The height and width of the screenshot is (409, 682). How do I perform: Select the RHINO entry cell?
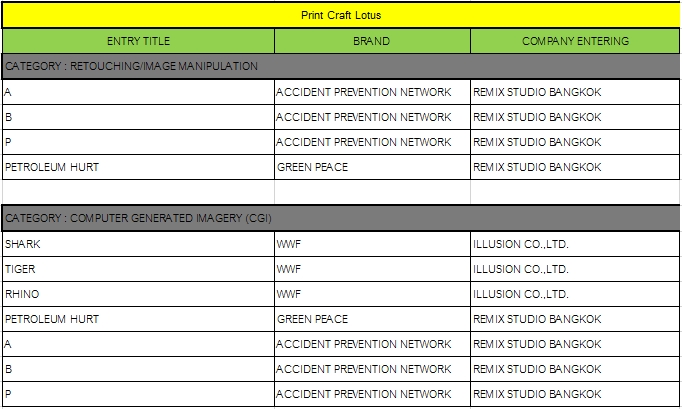(x=138, y=294)
